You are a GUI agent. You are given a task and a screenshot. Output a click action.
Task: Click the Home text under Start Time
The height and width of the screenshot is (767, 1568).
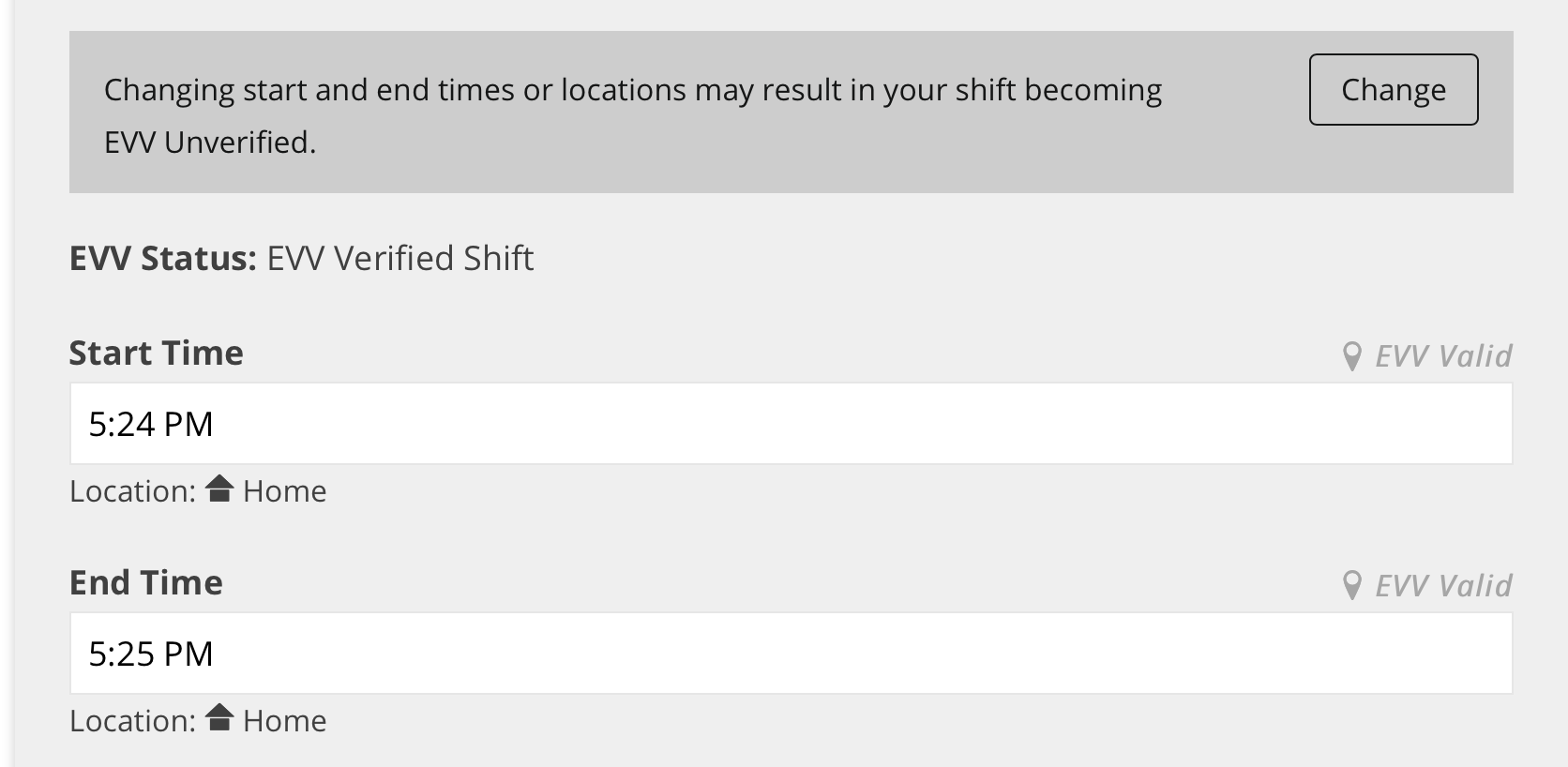[x=284, y=491]
